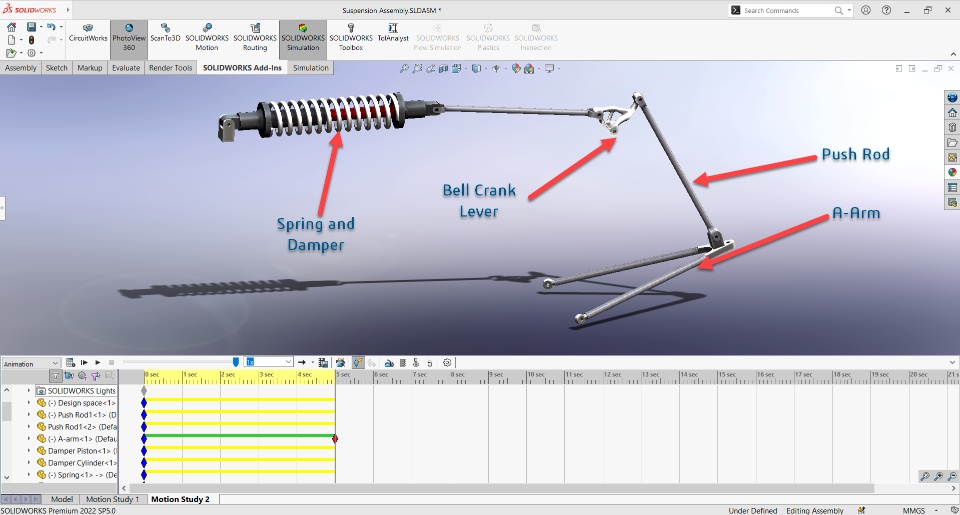The image size is (960, 515).
Task: Switch to the Render Tools tab
Action: point(170,68)
